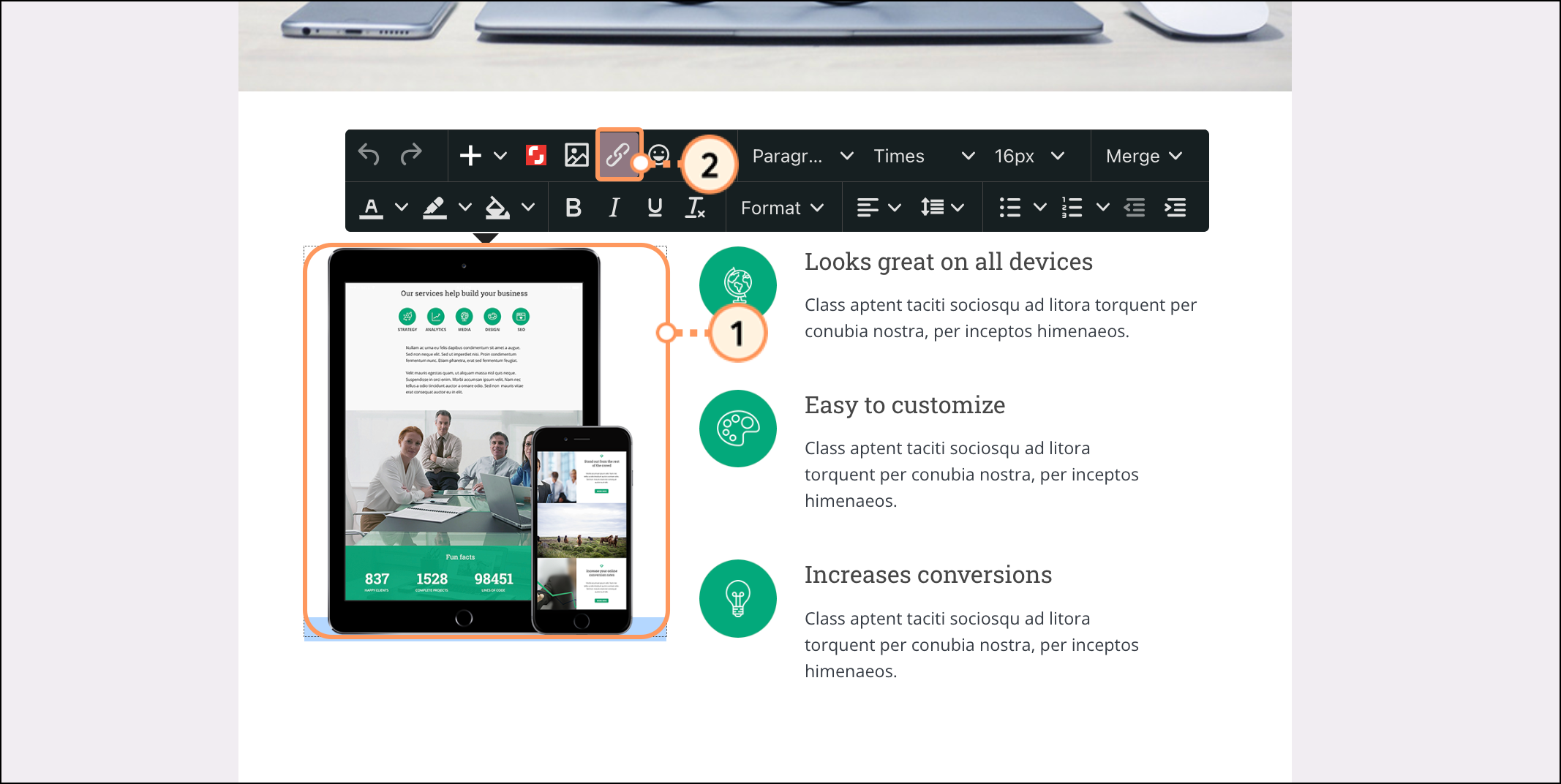Click the plus Add content icon

(x=470, y=156)
